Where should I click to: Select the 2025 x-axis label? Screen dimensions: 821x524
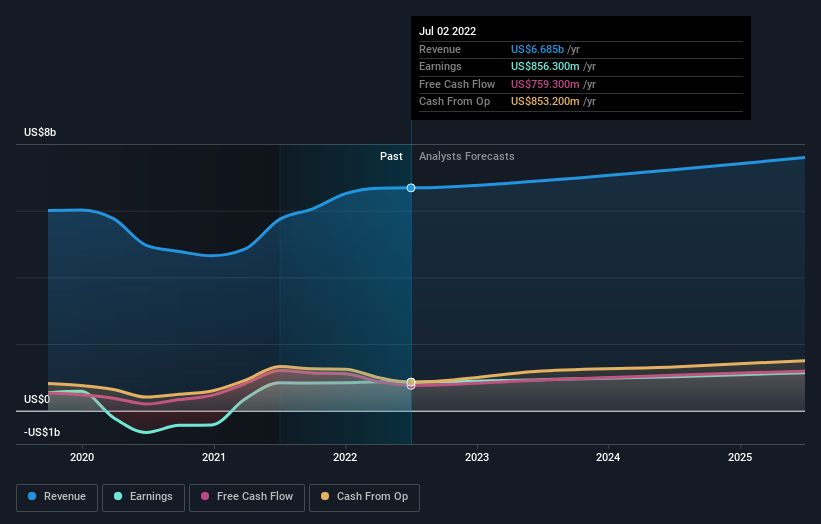(740, 457)
